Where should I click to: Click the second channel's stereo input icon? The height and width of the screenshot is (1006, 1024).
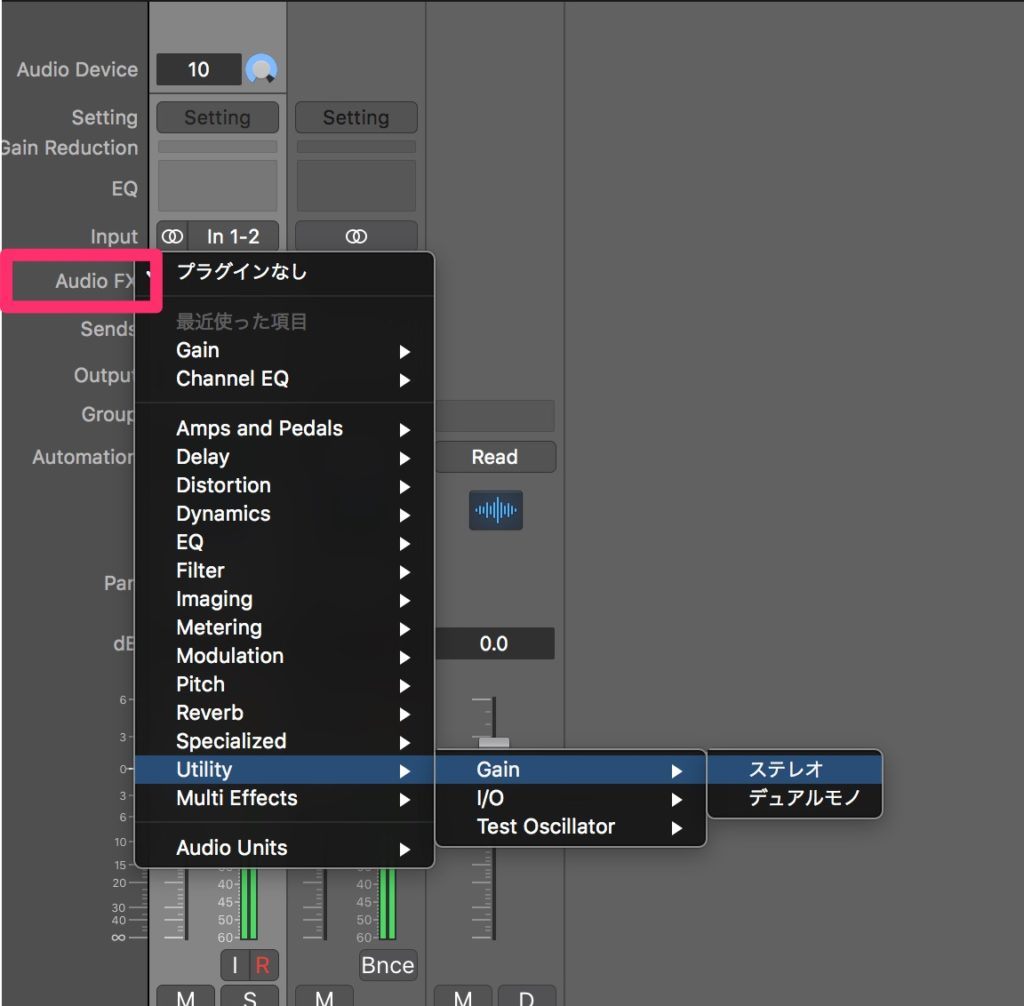[x=356, y=236]
